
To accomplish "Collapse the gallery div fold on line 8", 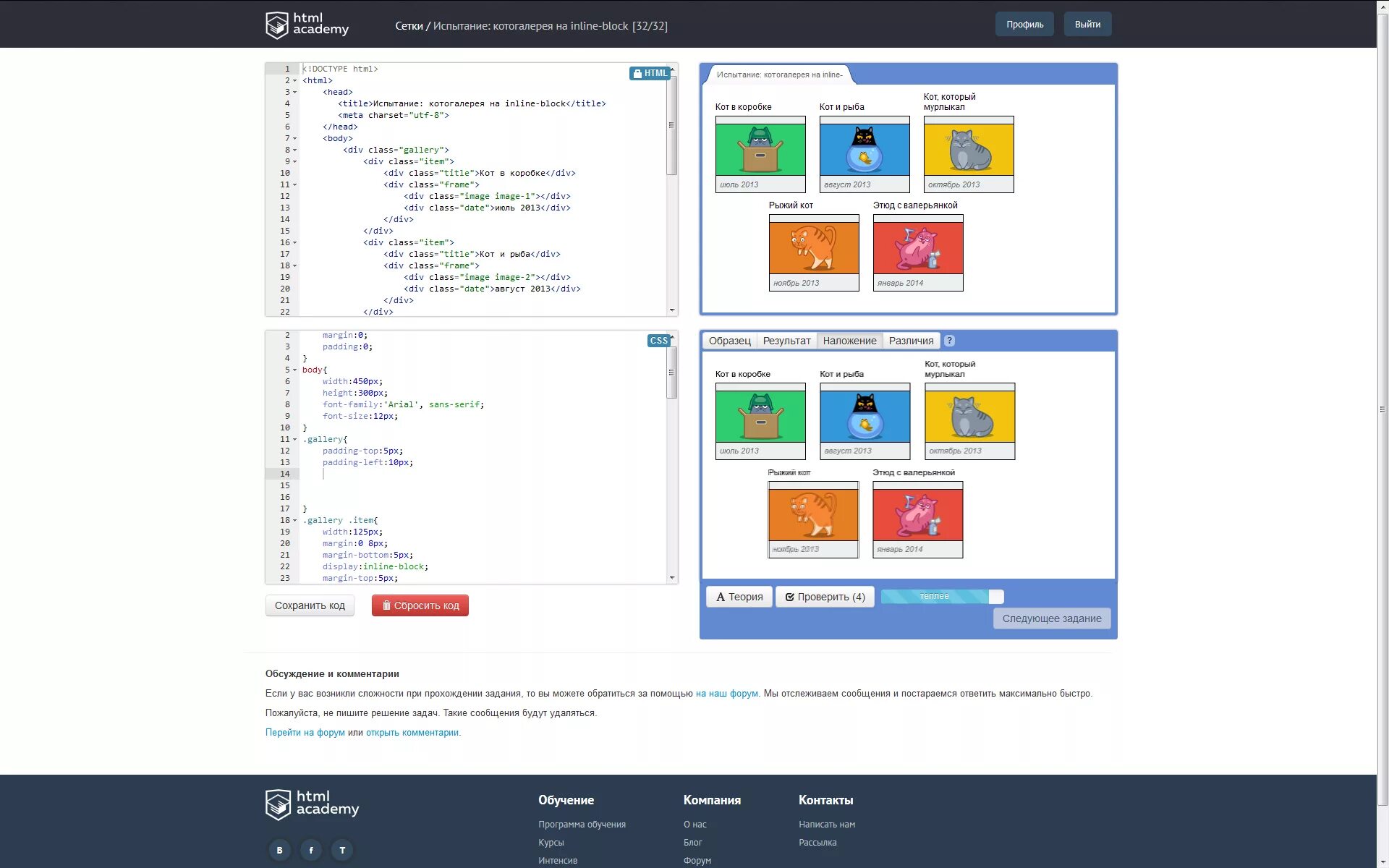I will tap(294, 150).
